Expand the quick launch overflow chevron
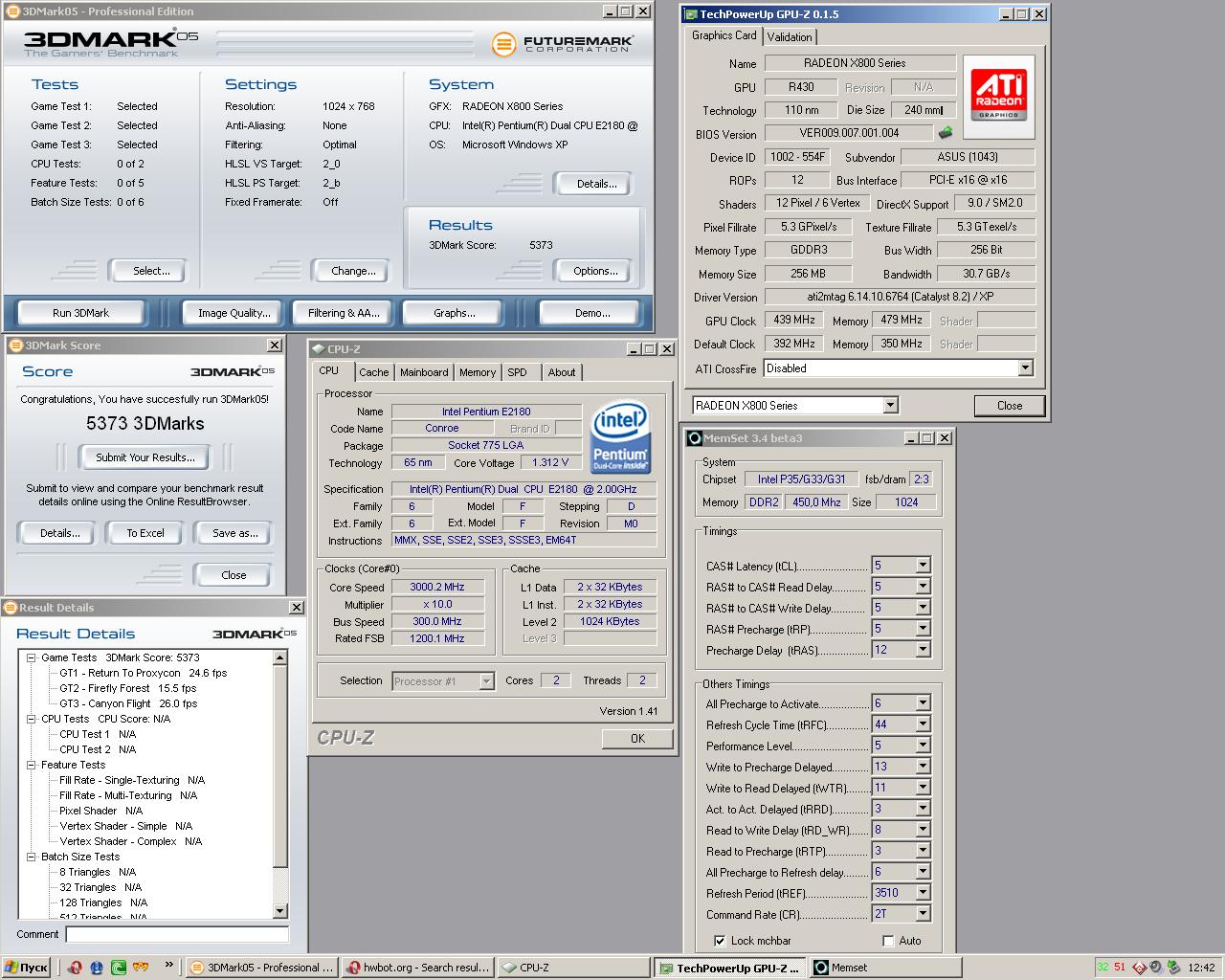Image resolution: width=1225 pixels, height=980 pixels. 169,965
